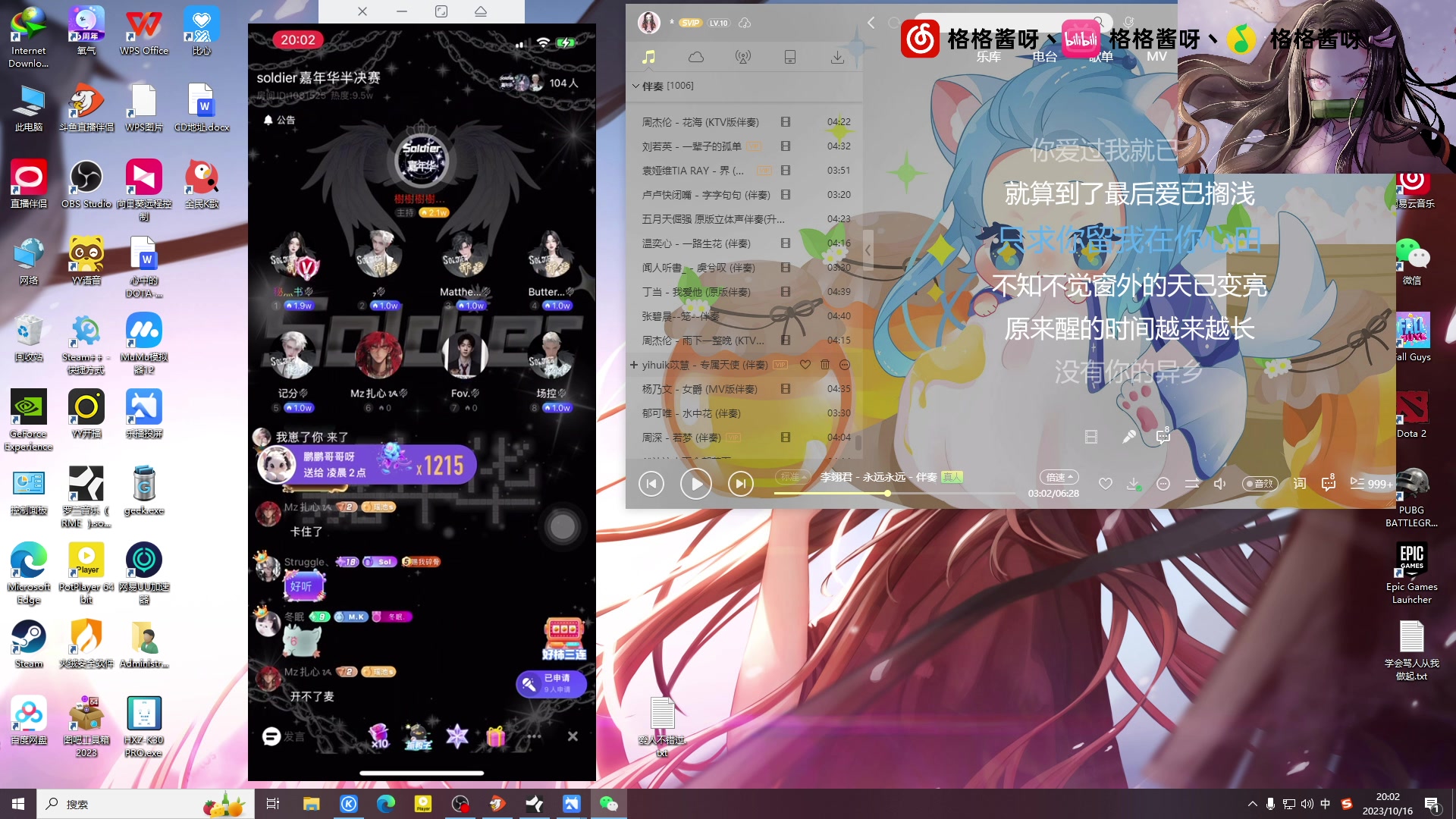Open File Explorer from the taskbar
Image resolution: width=1456 pixels, height=819 pixels.
coord(311,804)
